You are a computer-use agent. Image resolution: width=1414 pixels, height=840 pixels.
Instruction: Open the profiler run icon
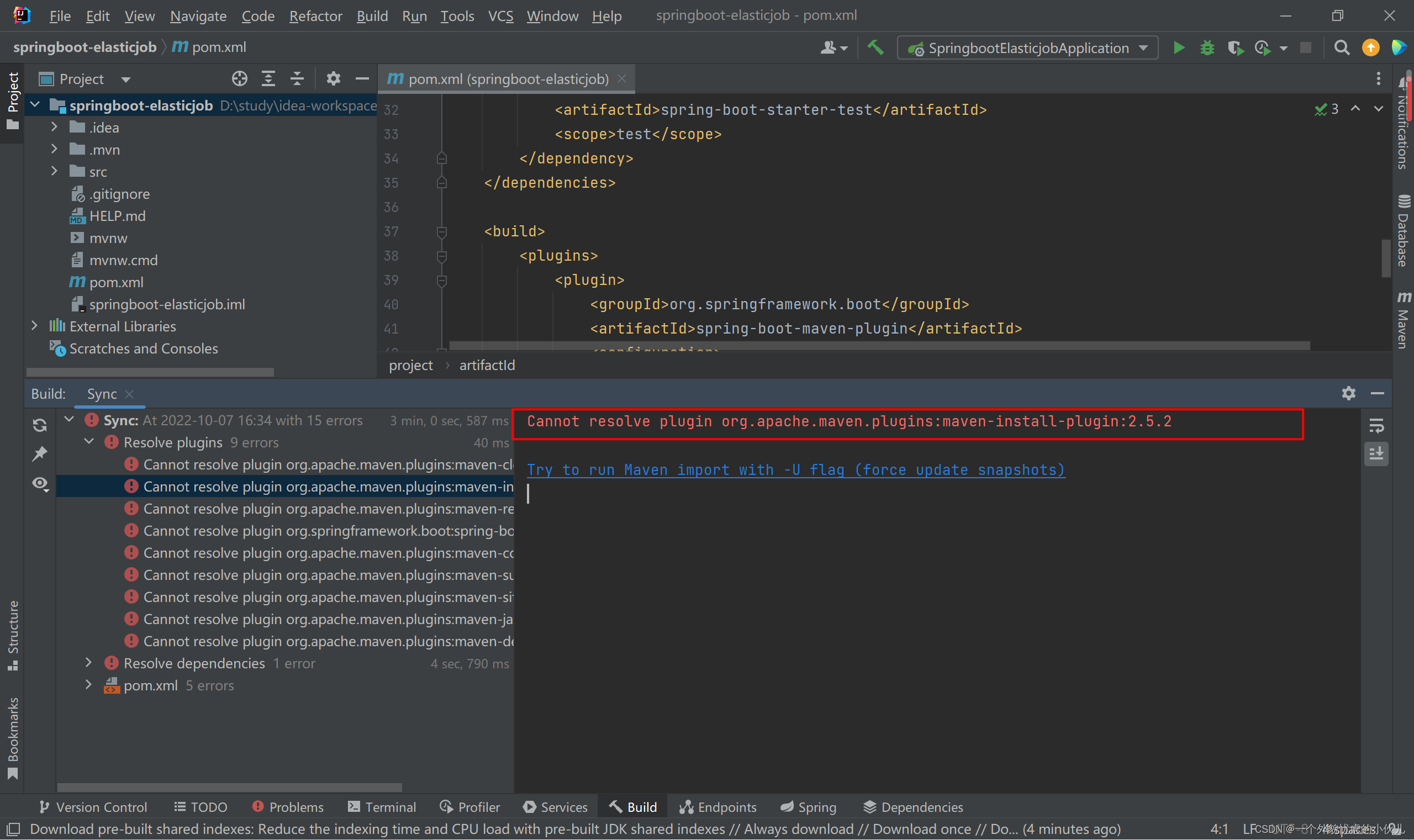(x=1262, y=48)
